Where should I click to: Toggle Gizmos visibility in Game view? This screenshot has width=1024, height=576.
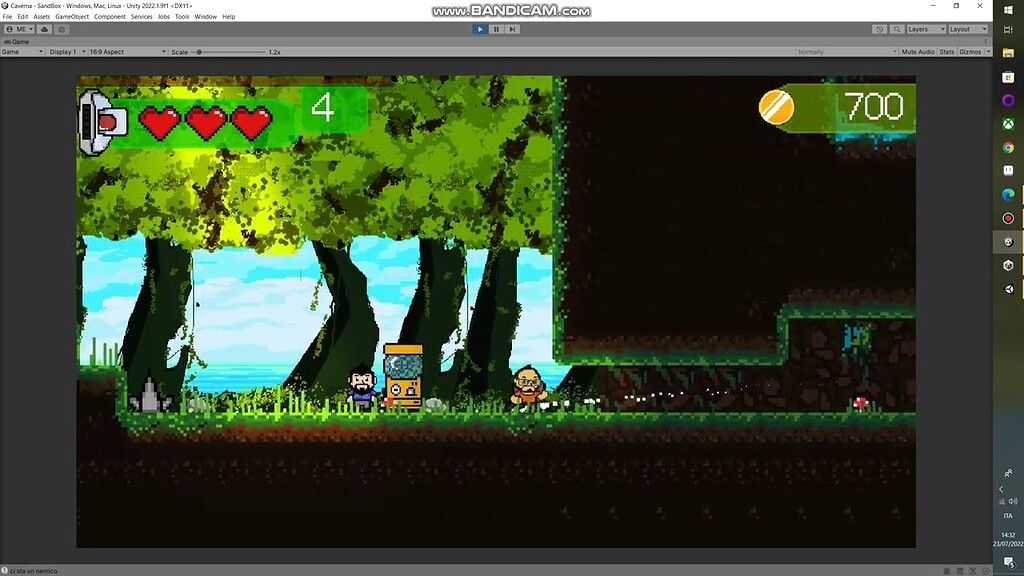[968, 51]
